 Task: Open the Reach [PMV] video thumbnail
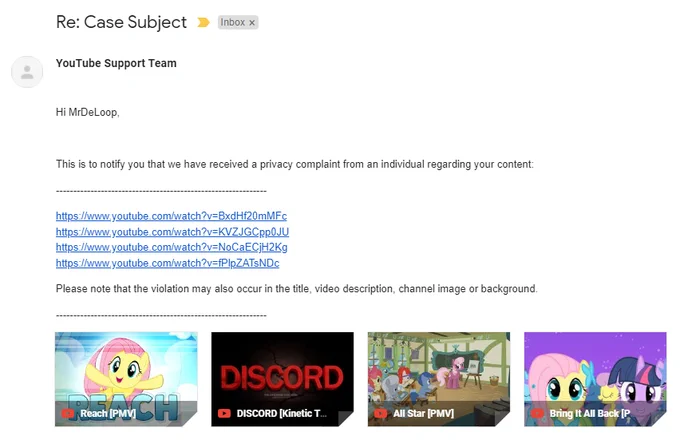[126, 379]
